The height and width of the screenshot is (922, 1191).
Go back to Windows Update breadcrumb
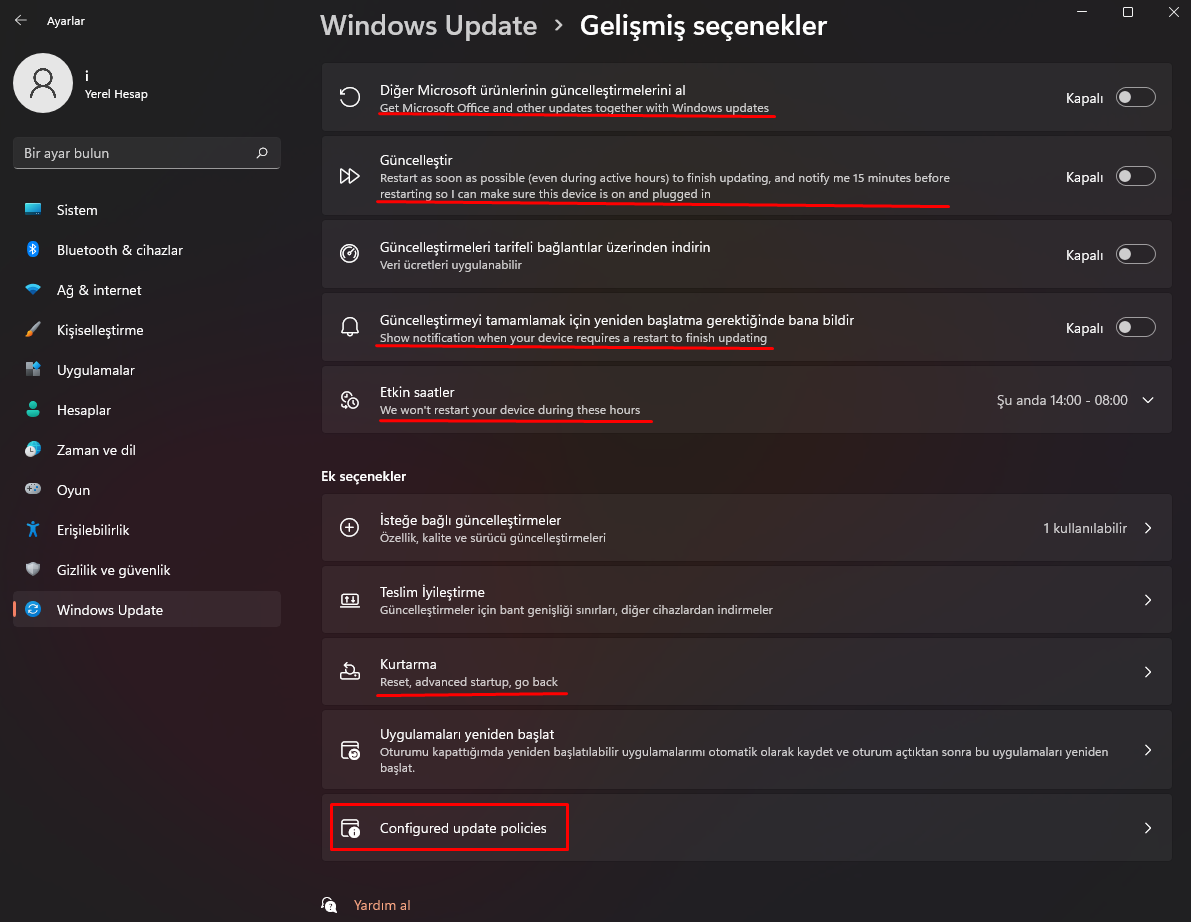click(428, 25)
